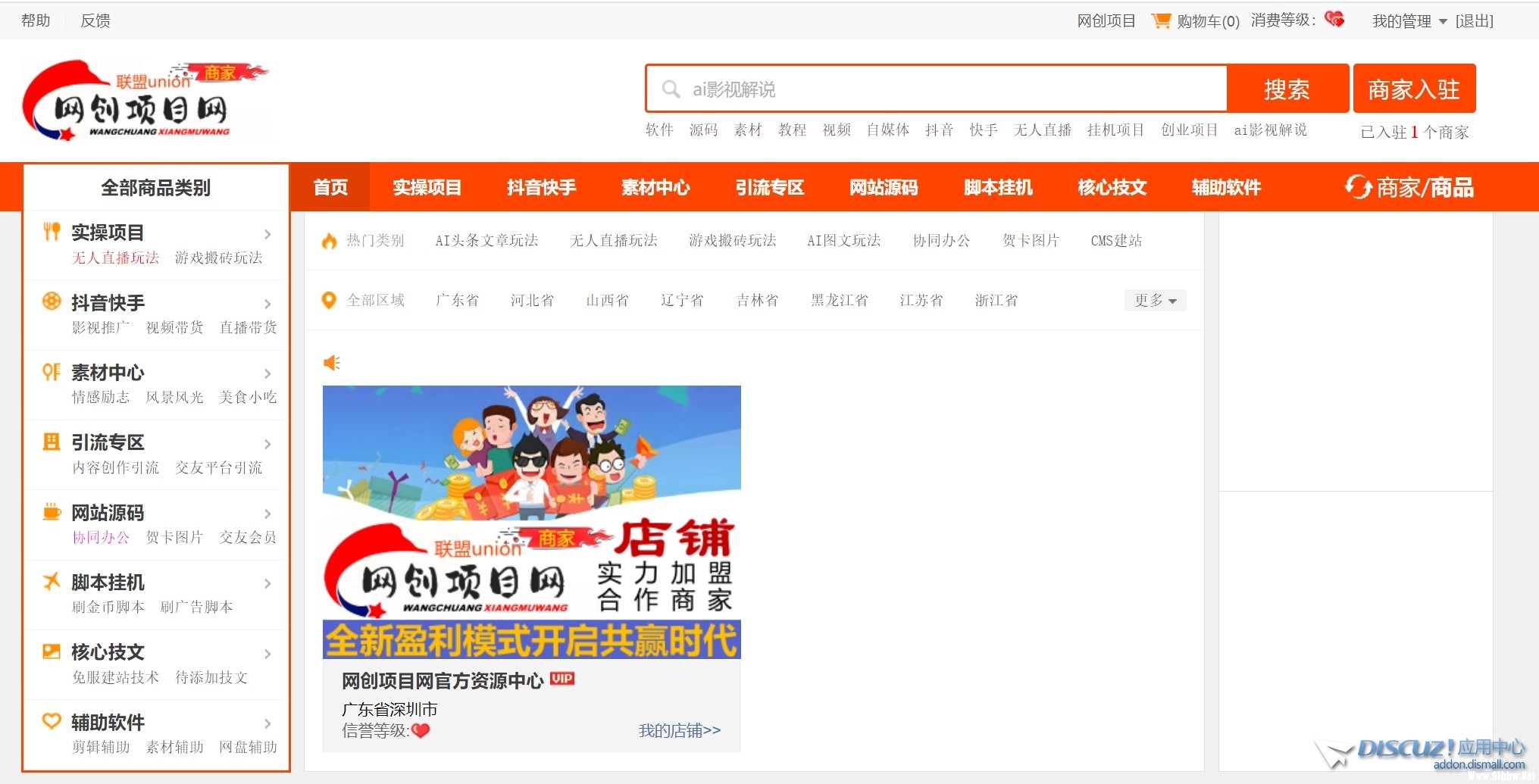Open the 素材中心 navigation tab

[655, 187]
